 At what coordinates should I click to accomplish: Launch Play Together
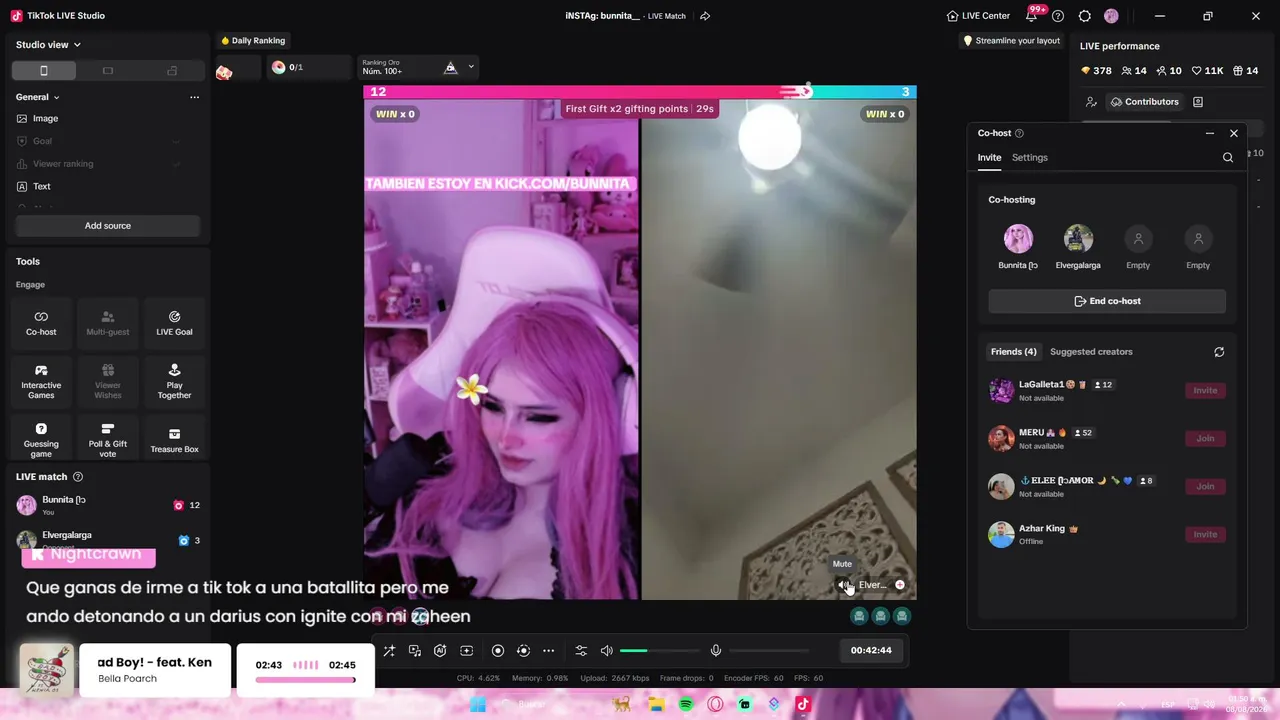pos(174,382)
